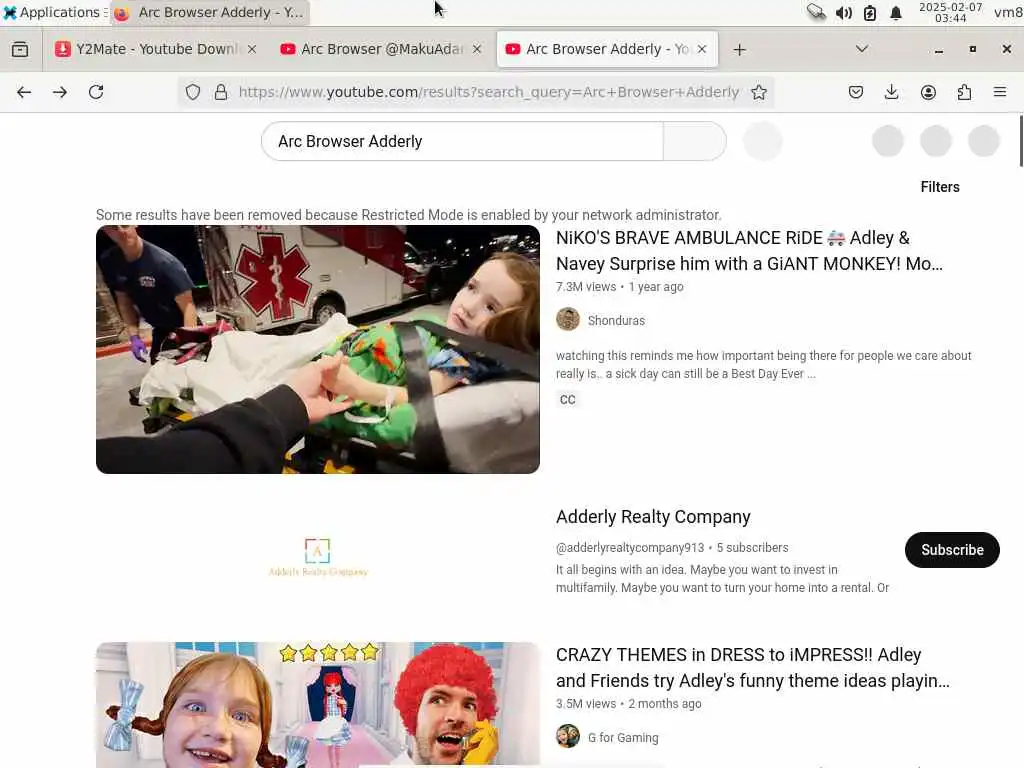
Task: Open the NiKO'S BRAVE AMBULANCE RiDE title
Action: click(x=749, y=251)
